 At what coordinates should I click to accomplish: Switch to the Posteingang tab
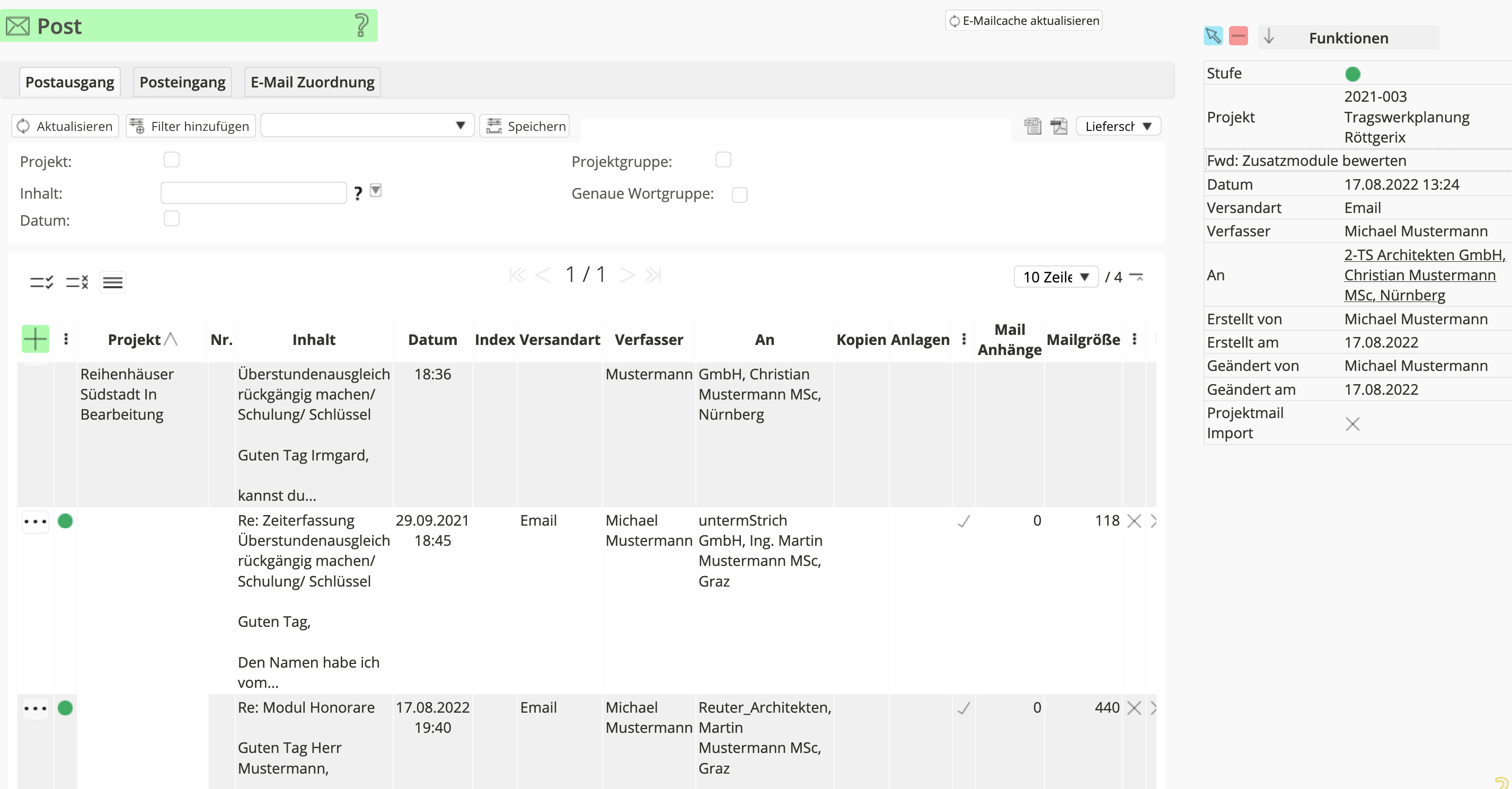coord(182,82)
